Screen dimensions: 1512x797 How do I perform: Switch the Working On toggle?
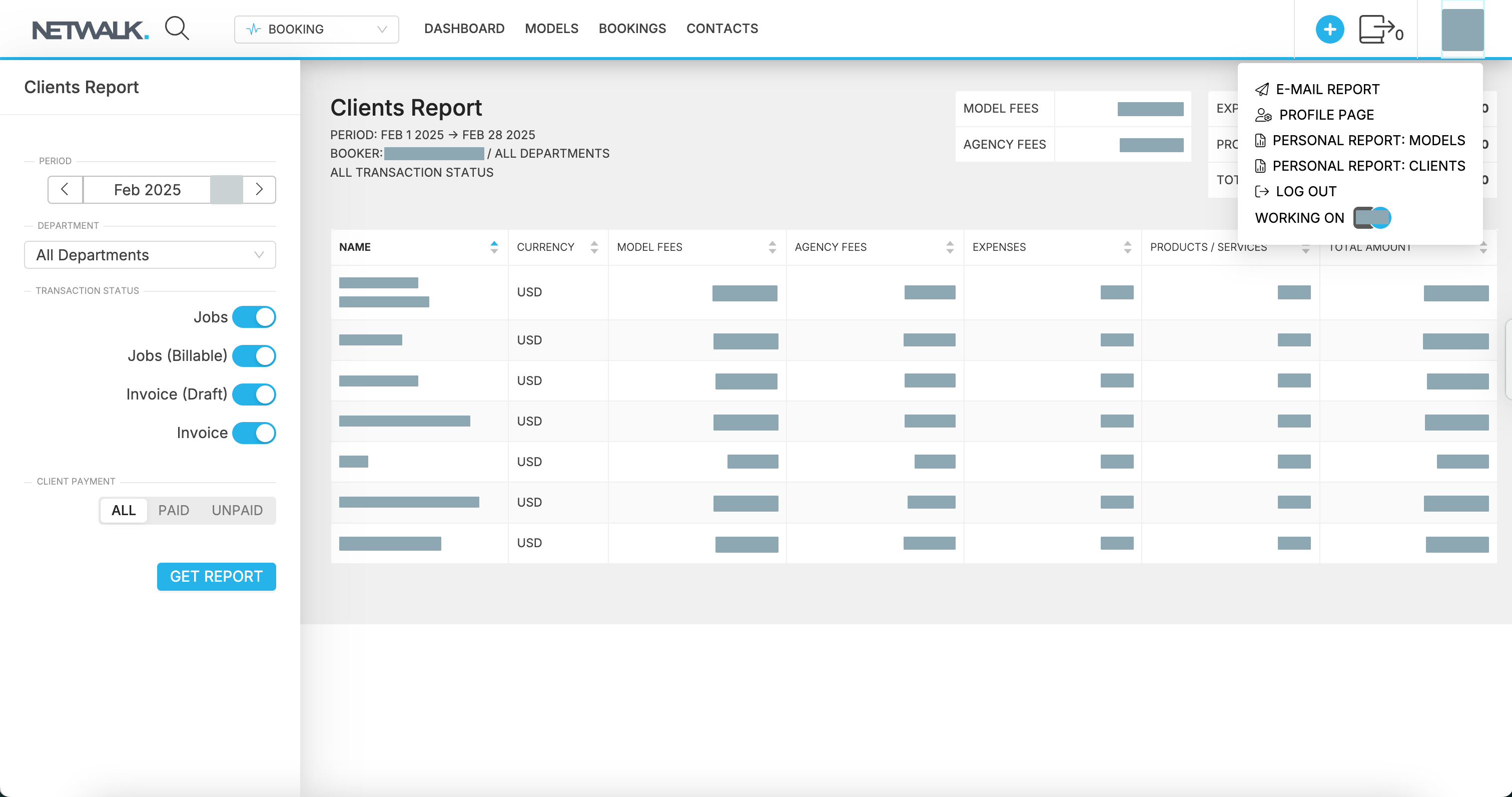(x=1372, y=218)
